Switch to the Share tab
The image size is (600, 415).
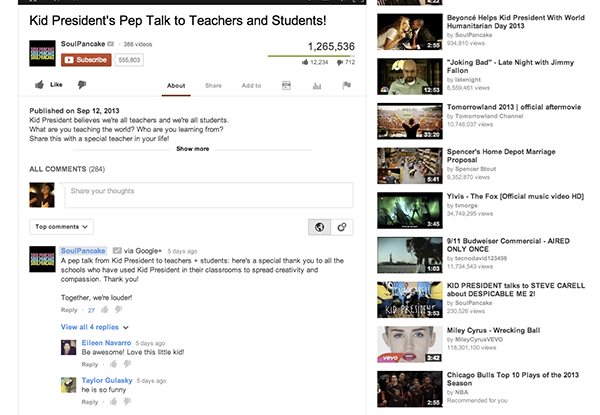click(213, 86)
